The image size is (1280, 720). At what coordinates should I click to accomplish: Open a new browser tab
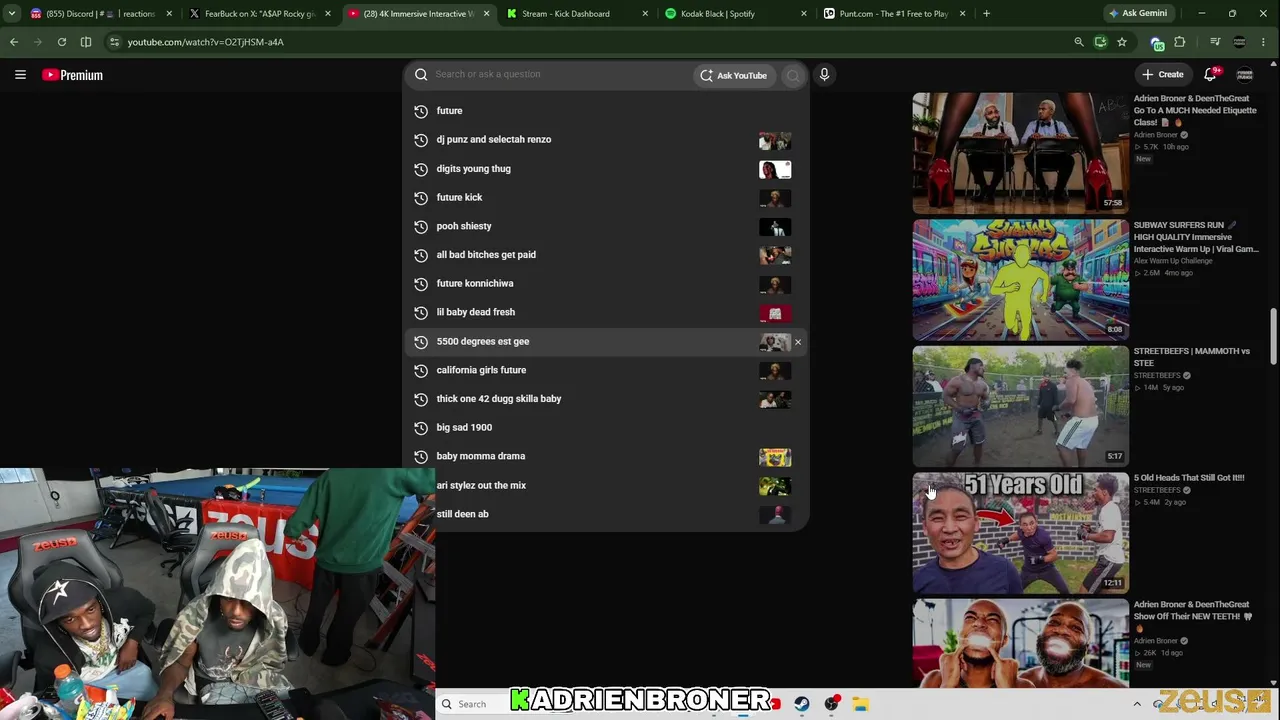click(x=986, y=14)
